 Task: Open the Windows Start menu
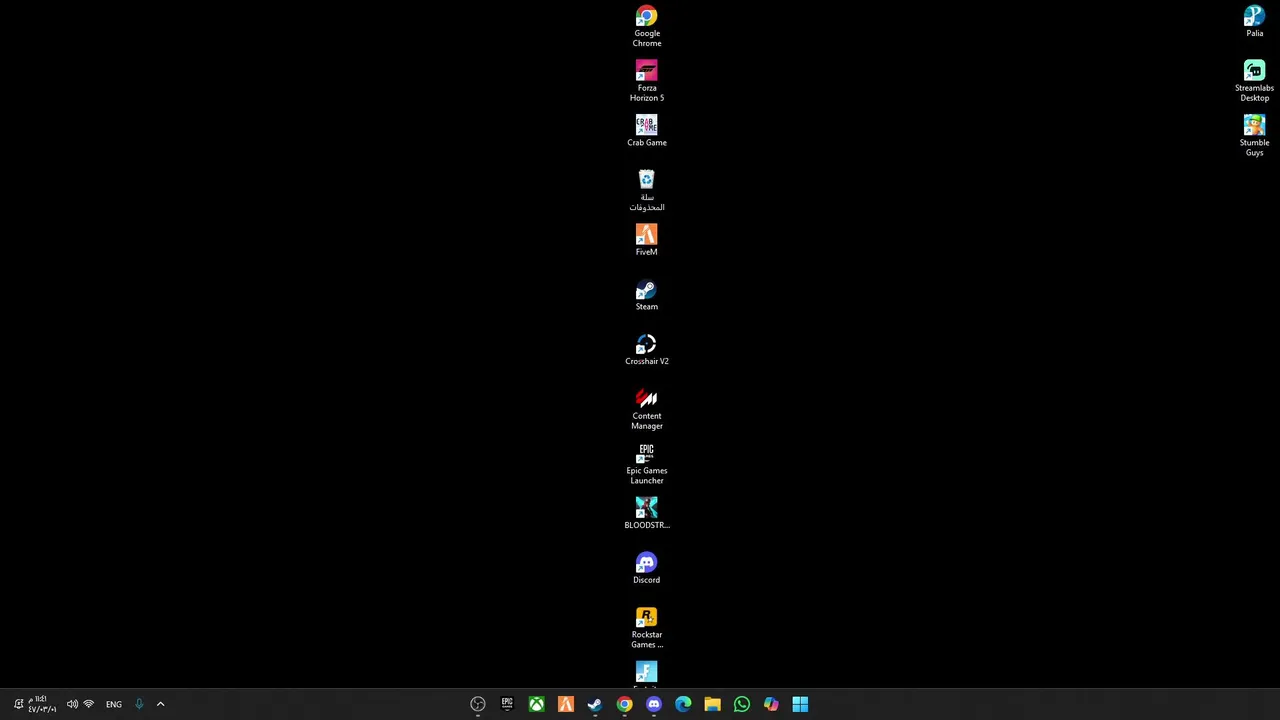point(800,704)
